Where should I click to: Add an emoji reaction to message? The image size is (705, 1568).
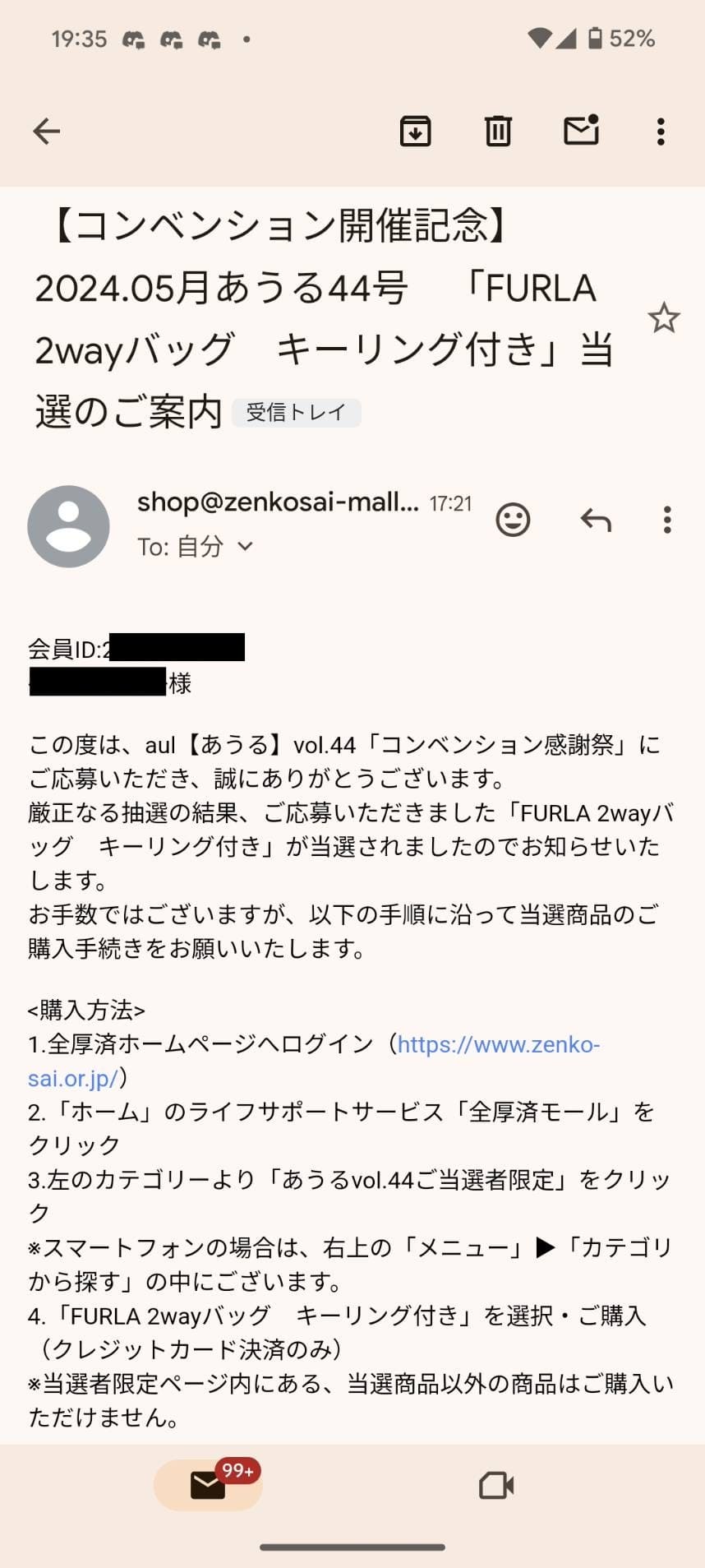[513, 520]
